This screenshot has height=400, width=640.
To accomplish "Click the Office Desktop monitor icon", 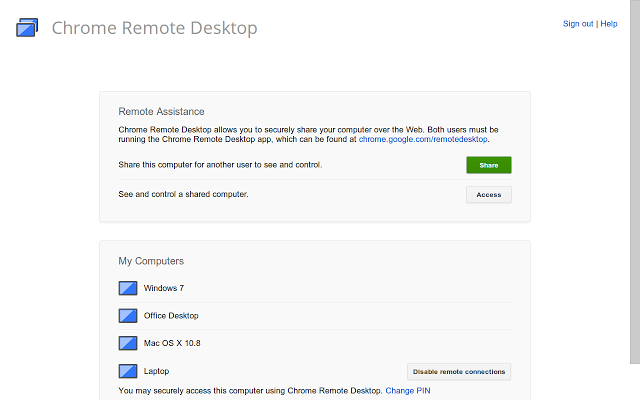I will pos(127,316).
